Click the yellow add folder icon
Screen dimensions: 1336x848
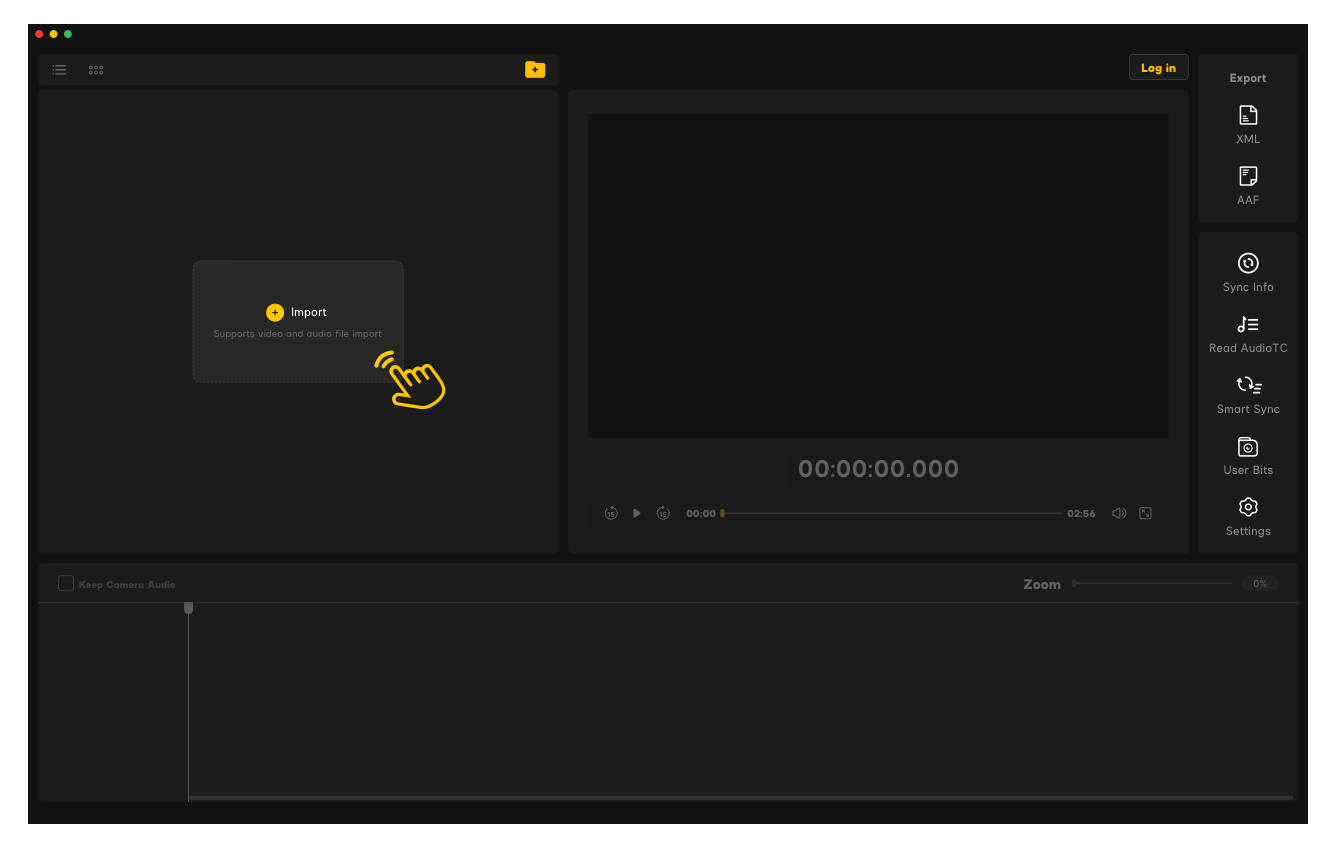pyautogui.click(x=535, y=69)
